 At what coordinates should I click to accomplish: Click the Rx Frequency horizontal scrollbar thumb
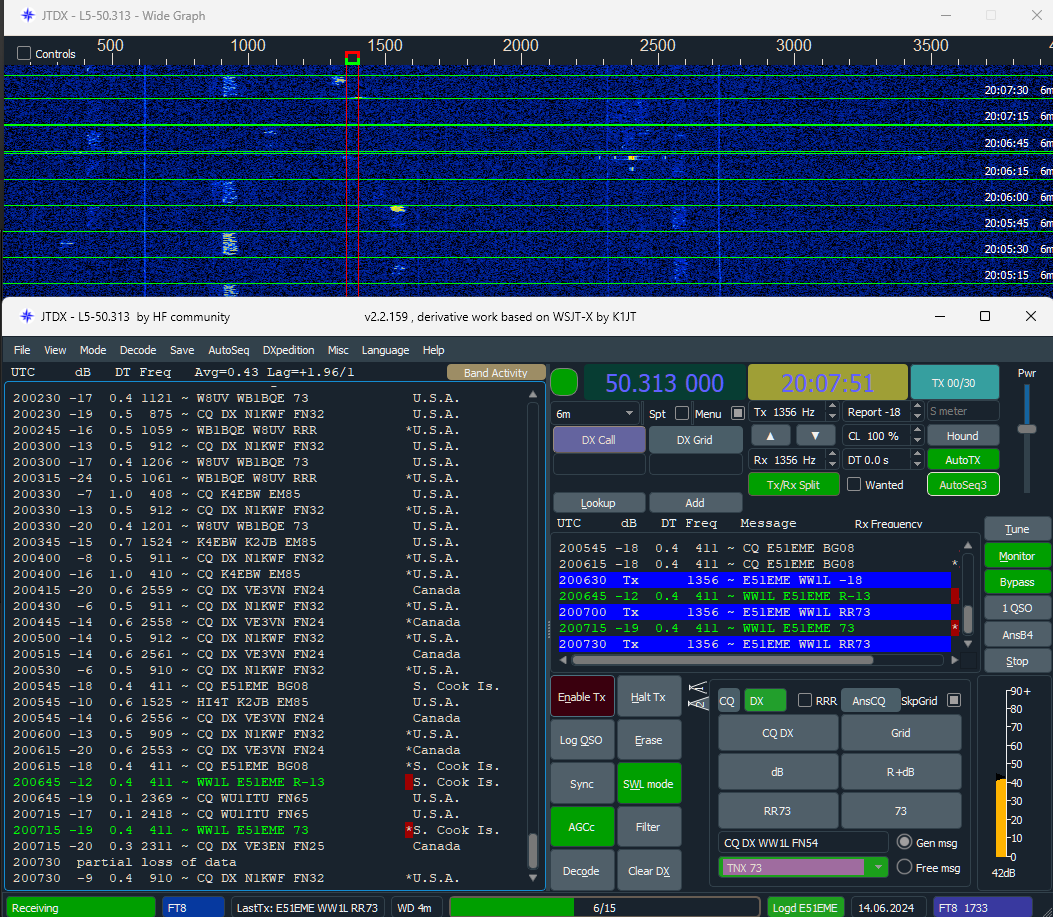tap(722, 660)
